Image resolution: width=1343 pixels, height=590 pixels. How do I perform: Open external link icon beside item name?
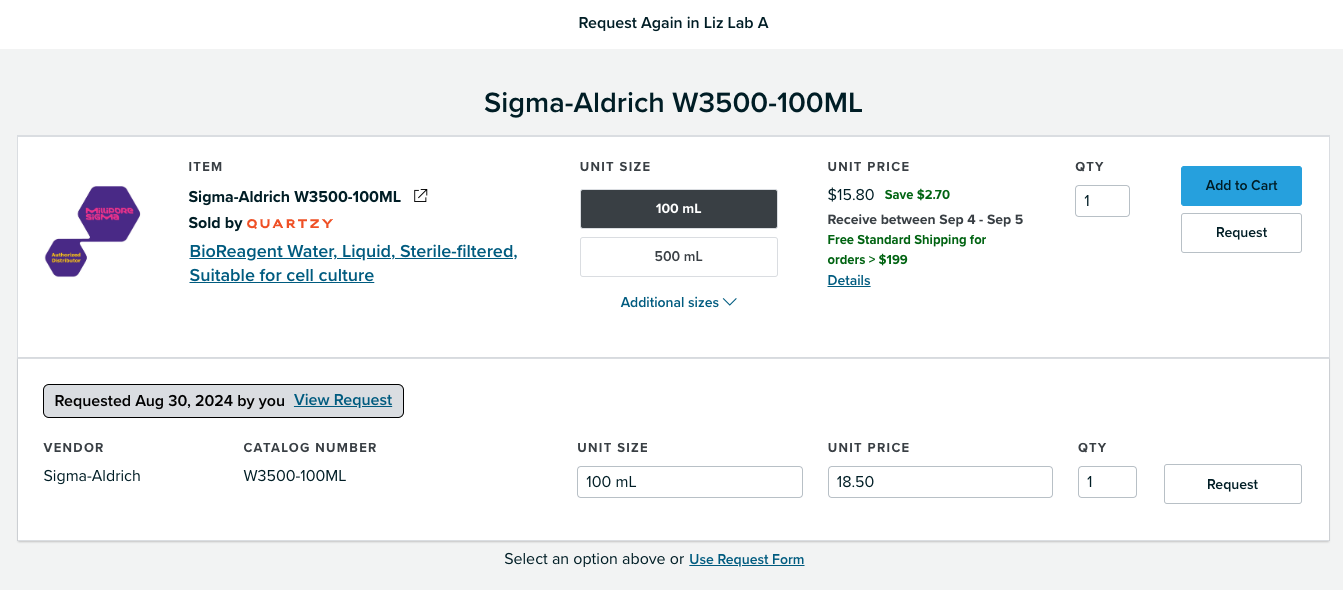(421, 196)
